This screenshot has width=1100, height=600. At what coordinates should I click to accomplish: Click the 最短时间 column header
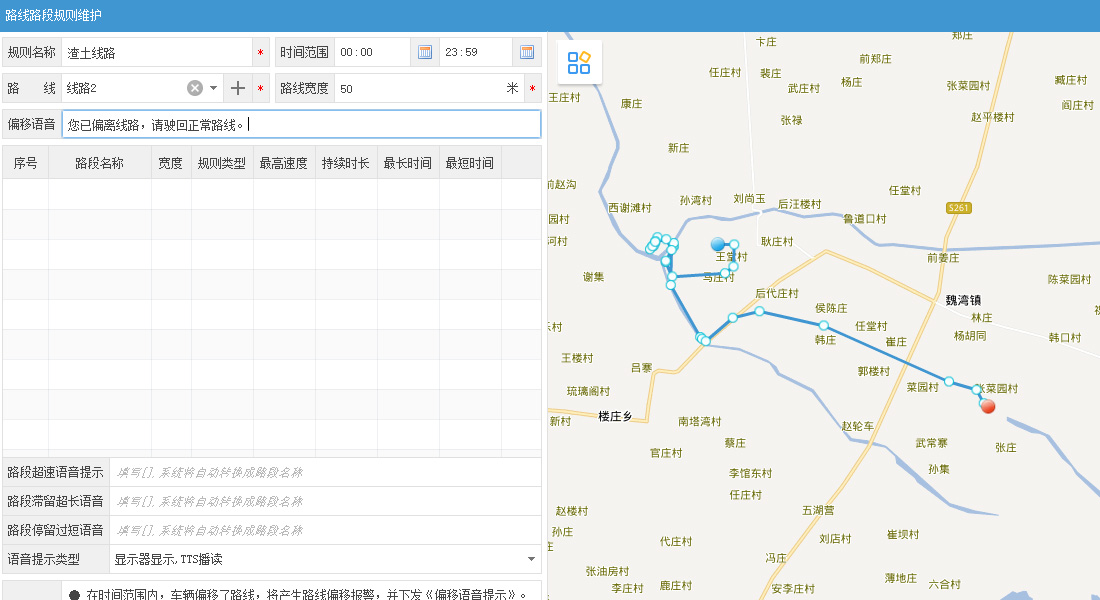pos(470,163)
